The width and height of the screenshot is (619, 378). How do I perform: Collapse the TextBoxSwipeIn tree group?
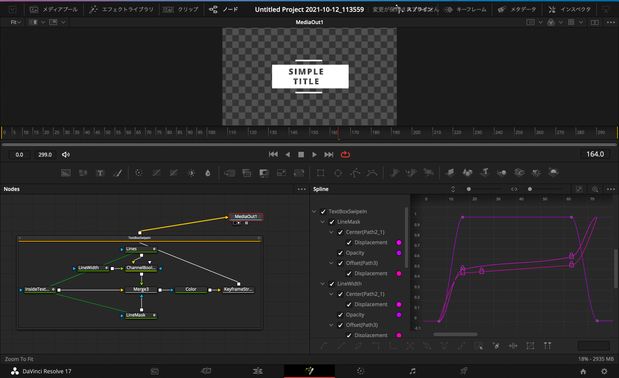point(314,211)
